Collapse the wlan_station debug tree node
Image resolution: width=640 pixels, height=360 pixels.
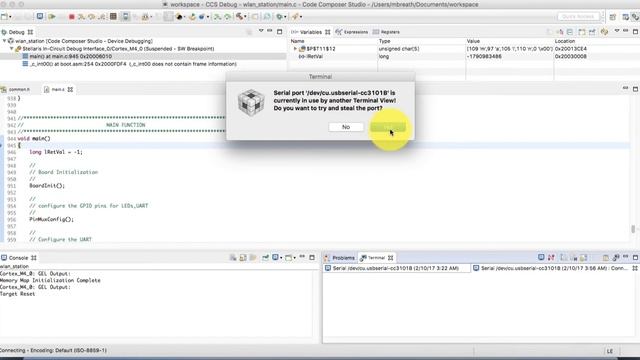pos(4,41)
